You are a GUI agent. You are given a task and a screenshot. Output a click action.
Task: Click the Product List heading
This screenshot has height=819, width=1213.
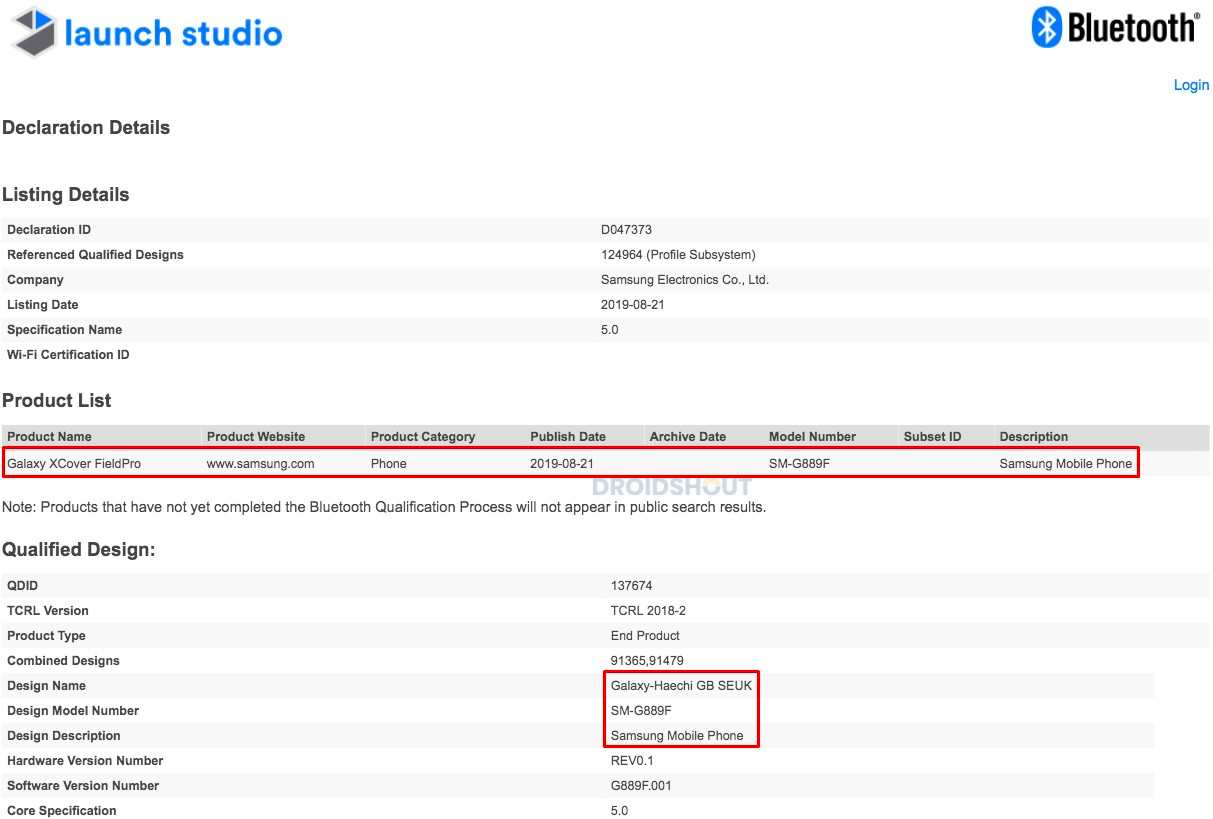coord(57,400)
